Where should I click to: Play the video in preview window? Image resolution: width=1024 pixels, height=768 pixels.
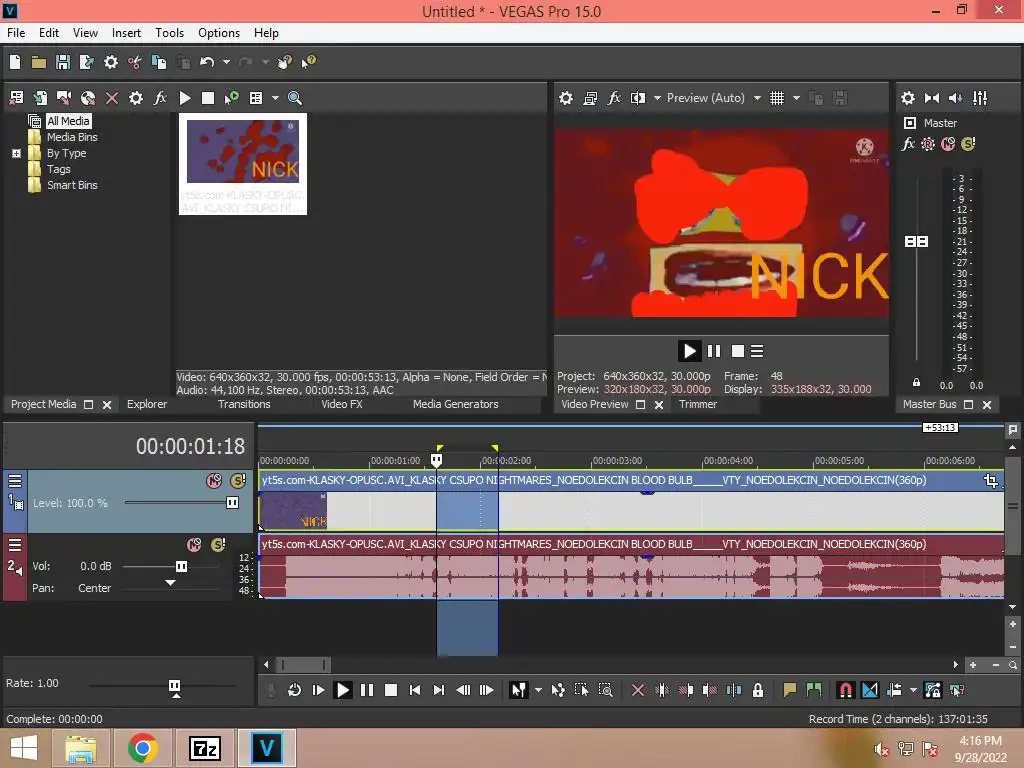689,351
